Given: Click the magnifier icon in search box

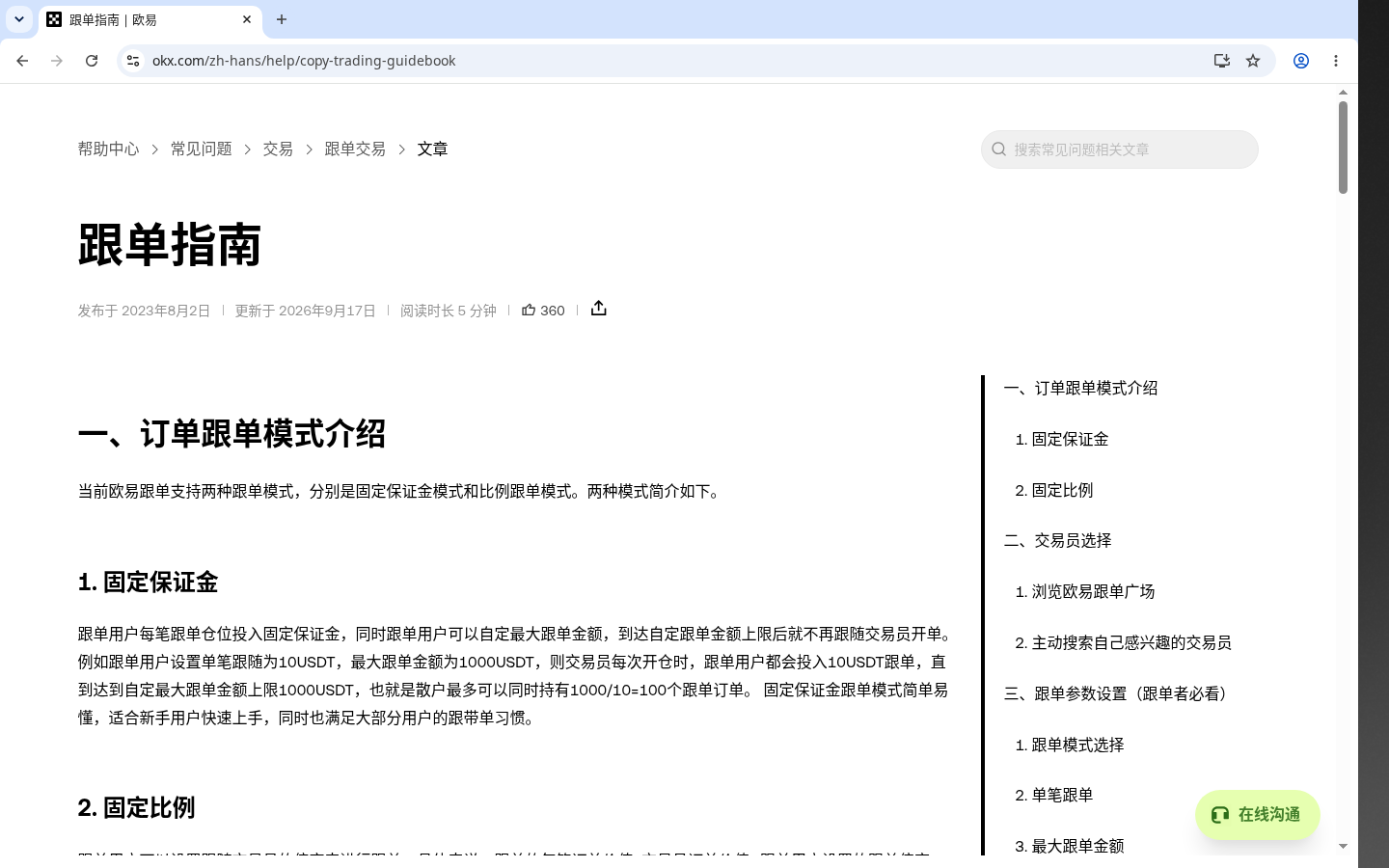Looking at the screenshot, I should (x=999, y=149).
